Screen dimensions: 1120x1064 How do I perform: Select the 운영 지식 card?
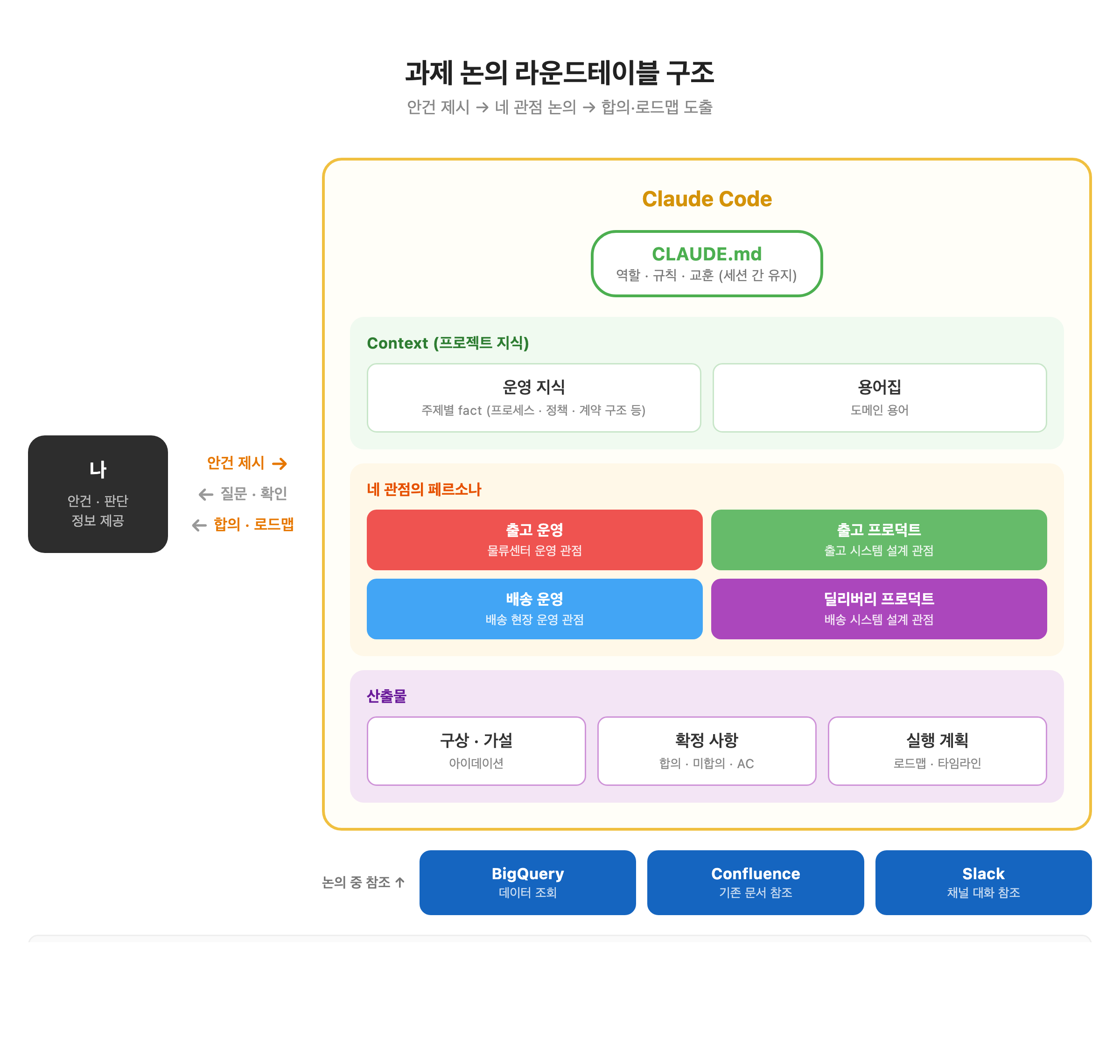[533, 398]
